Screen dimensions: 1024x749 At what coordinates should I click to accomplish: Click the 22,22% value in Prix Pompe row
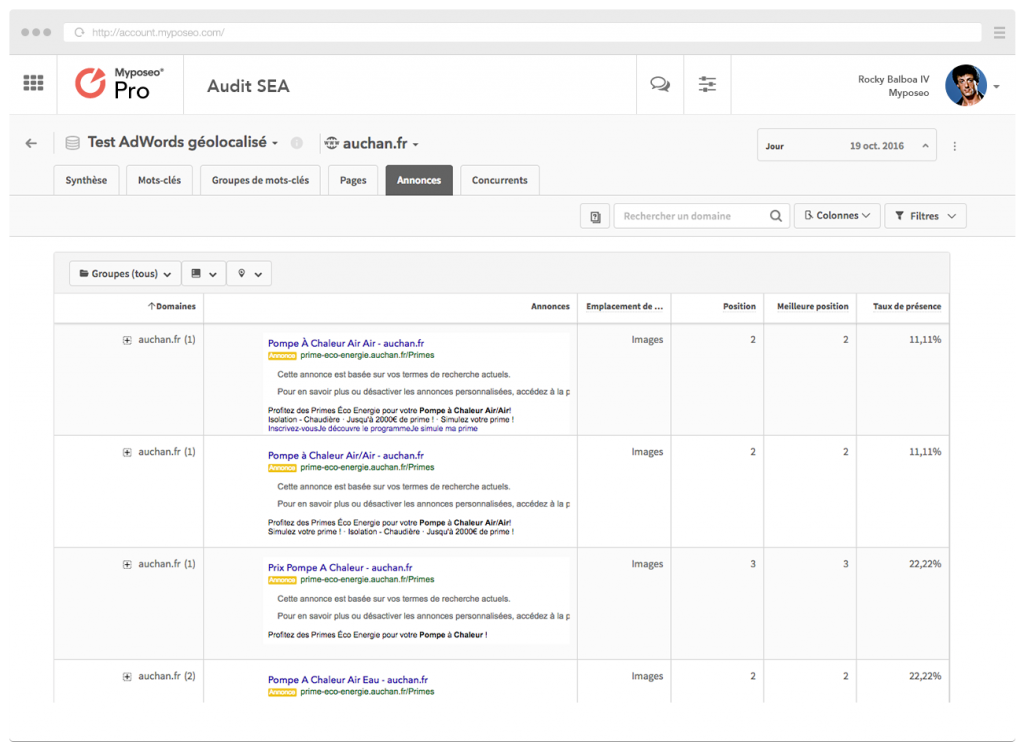(x=925, y=564)
